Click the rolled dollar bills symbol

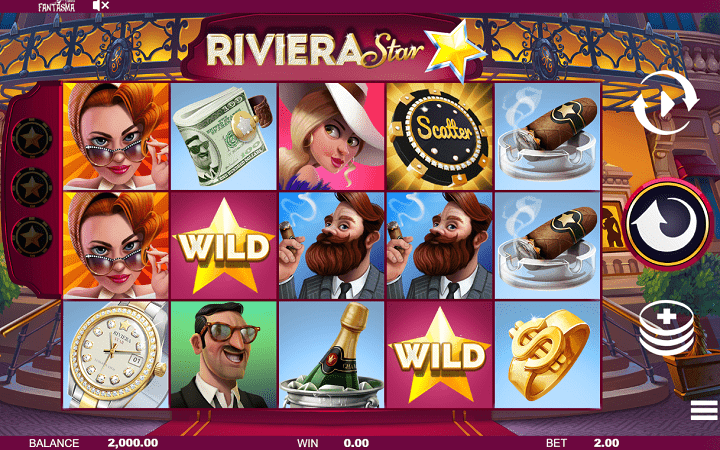coord(224,136)
